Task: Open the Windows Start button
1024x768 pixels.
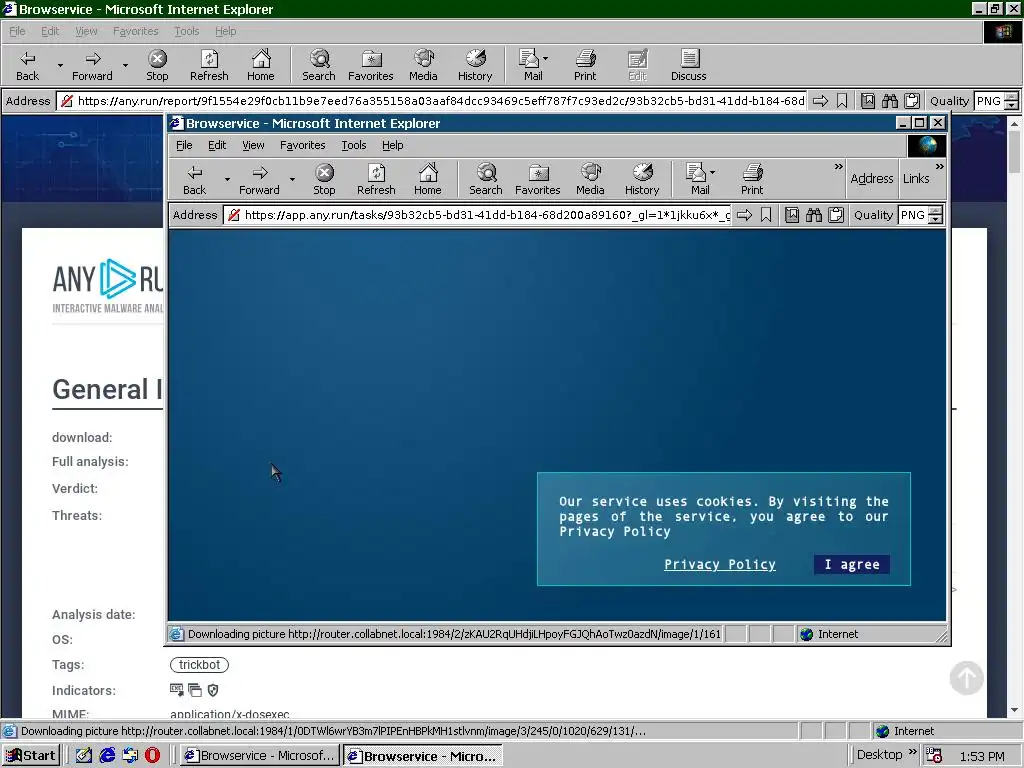Action: pyautogui.click(x=31, y=756)
